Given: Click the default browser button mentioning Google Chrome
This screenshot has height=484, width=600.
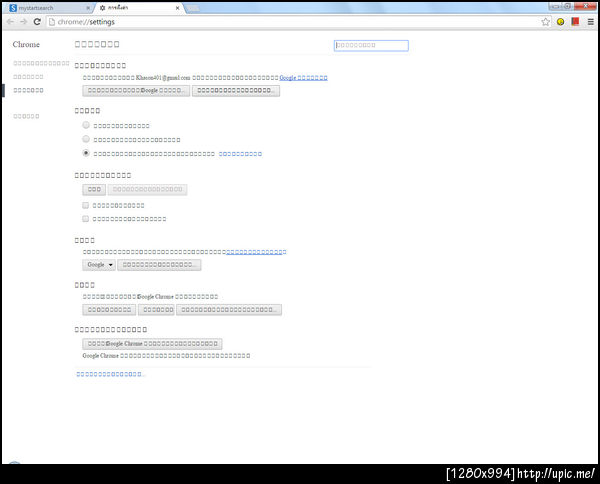Looking at the screenshot, I should [x=152, y=344].
